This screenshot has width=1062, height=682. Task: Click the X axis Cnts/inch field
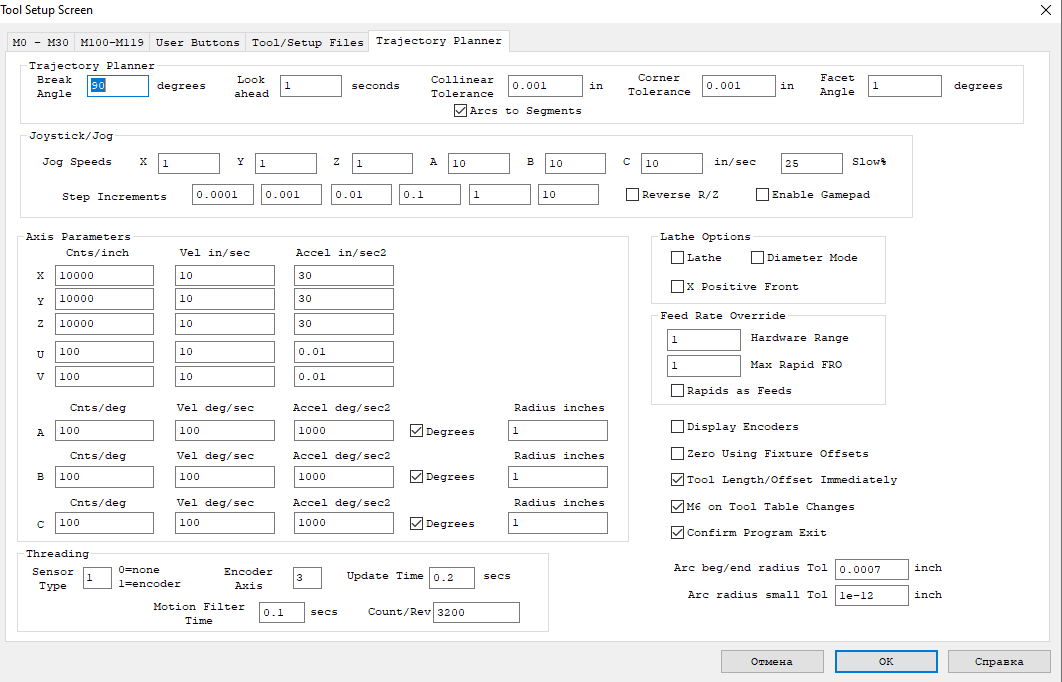pyautogui.click(x=104, y=275)
